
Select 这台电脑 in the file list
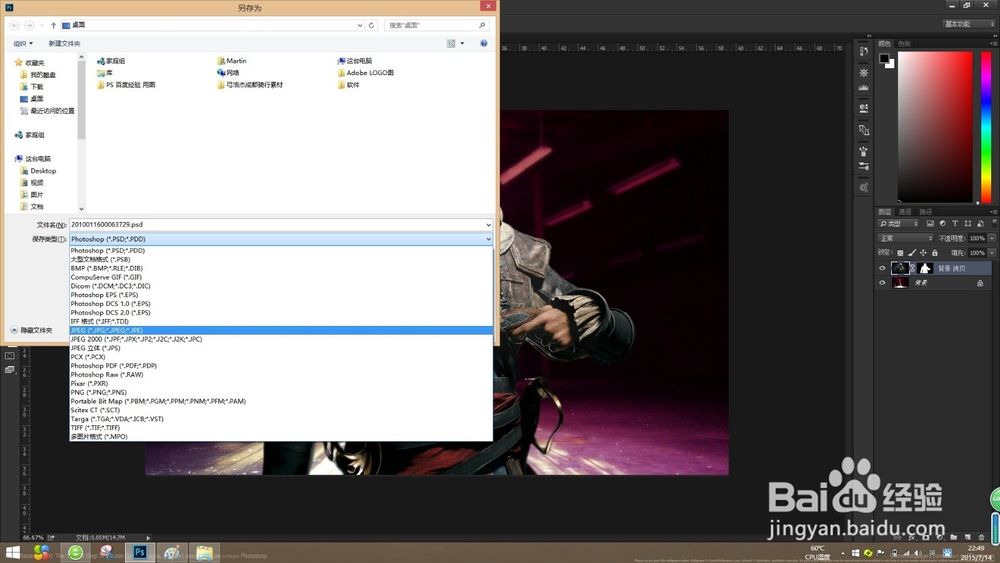pyautogui.click(x=355, y=61)
